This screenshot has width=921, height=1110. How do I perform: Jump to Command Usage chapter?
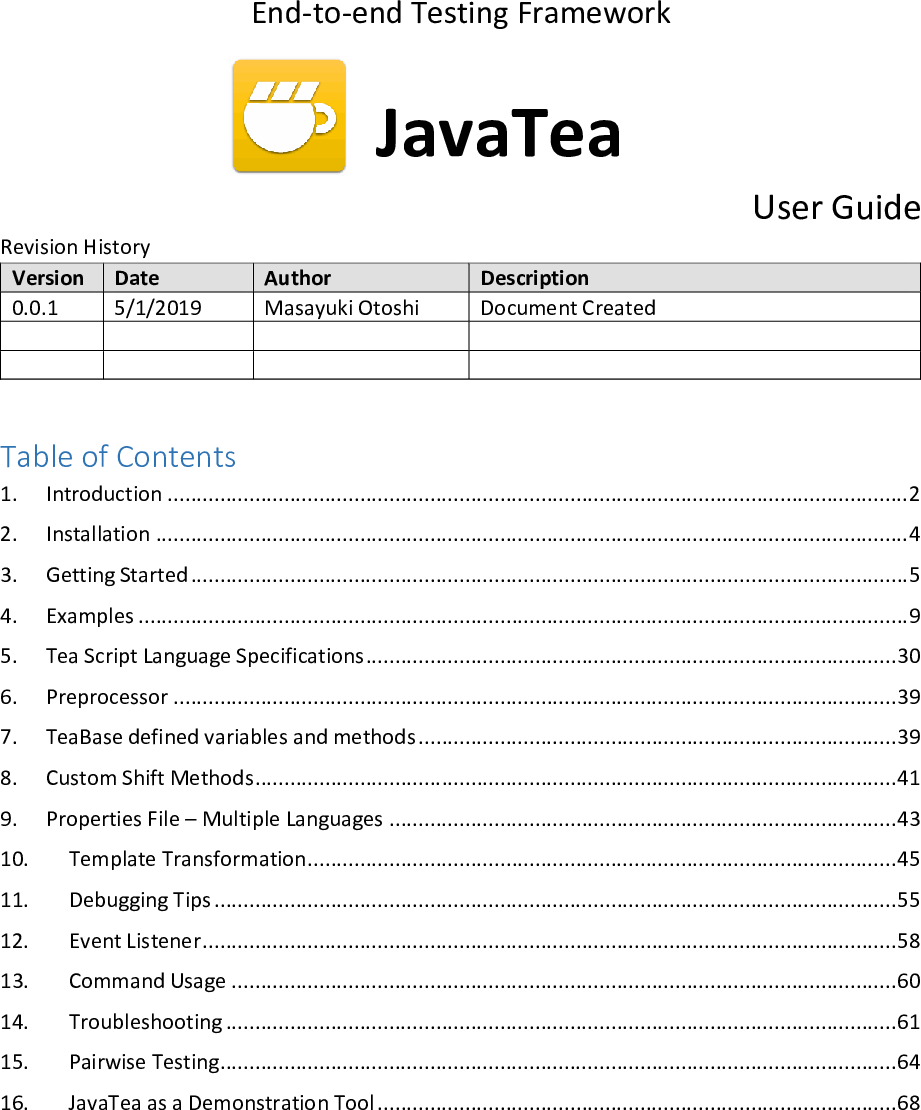click(148, 981)
